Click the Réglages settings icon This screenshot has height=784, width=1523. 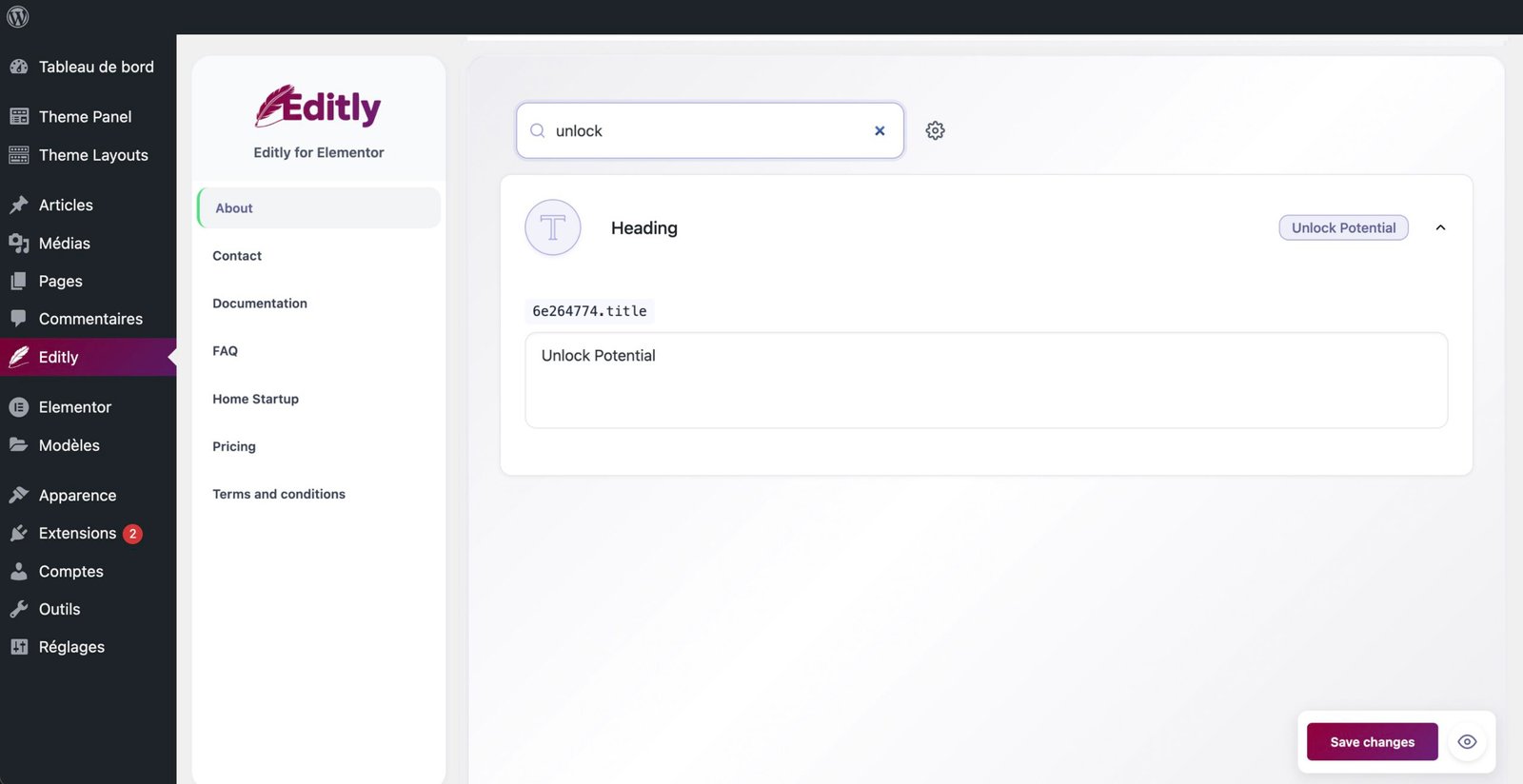(x=19, y=647)
